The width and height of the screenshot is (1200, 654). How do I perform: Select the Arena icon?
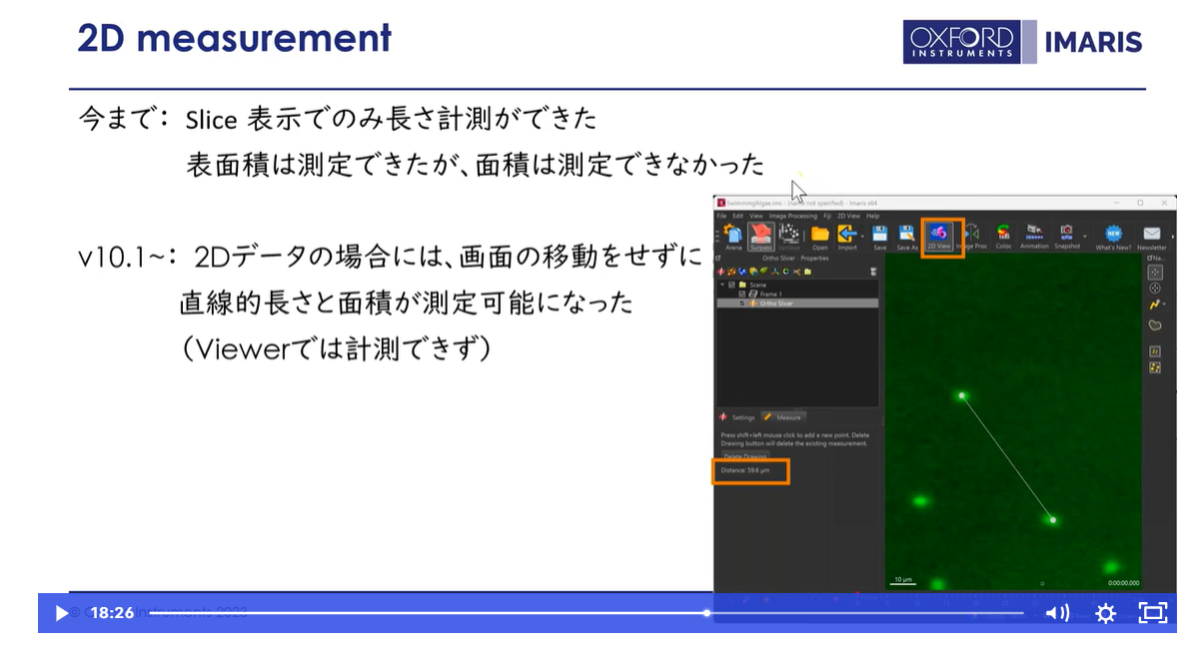coord(733,234)
